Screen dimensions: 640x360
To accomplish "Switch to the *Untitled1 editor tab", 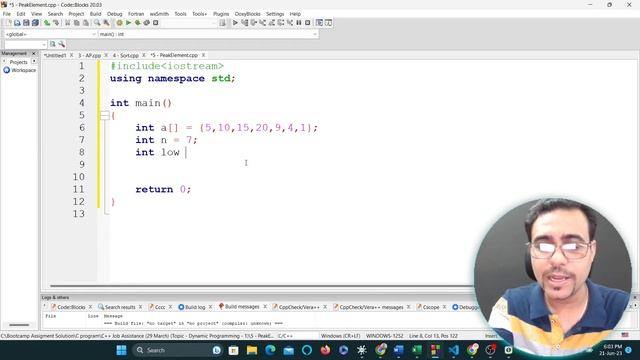I will pos(56,55).
